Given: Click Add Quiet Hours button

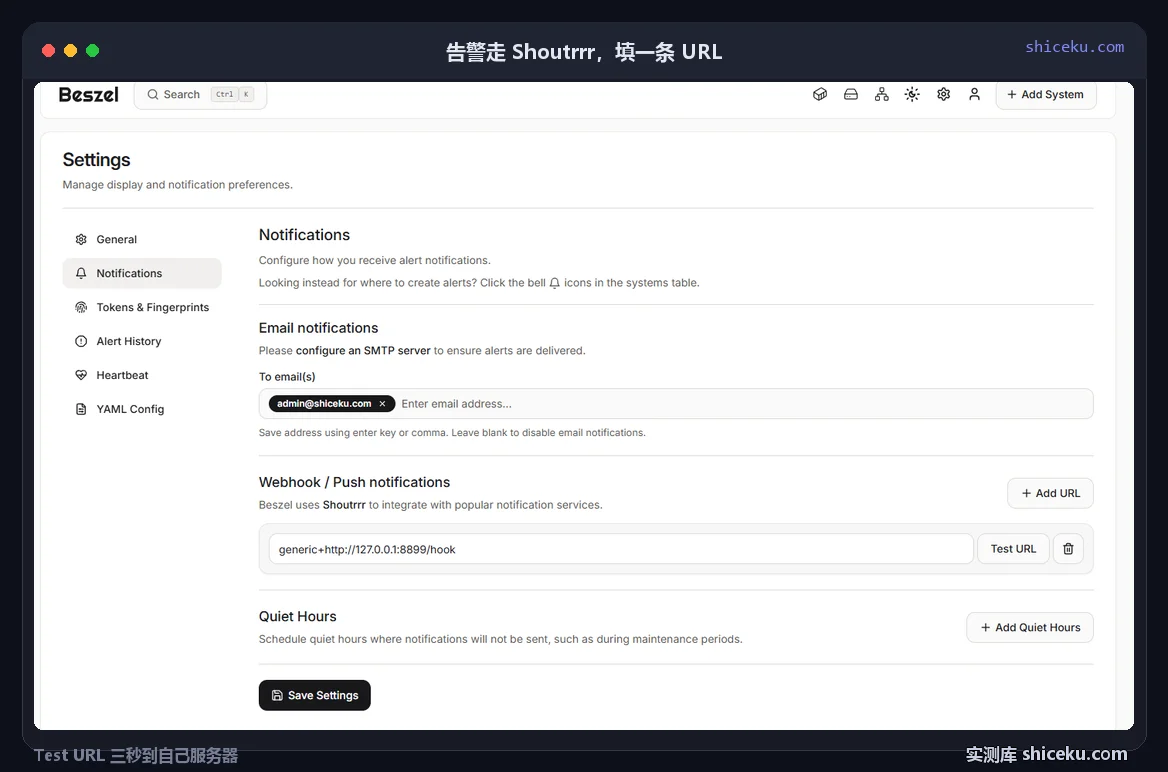Looking at the screenshot, I should click(x=1029, y=627).
